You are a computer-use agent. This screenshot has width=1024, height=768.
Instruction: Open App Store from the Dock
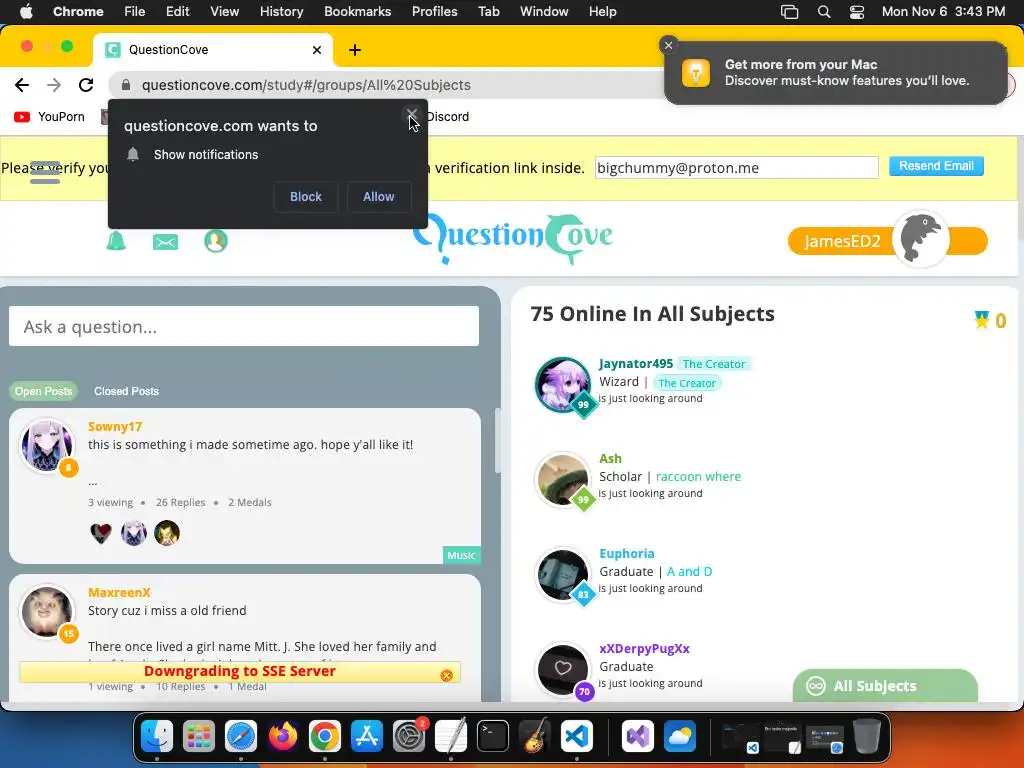point(367,737)
